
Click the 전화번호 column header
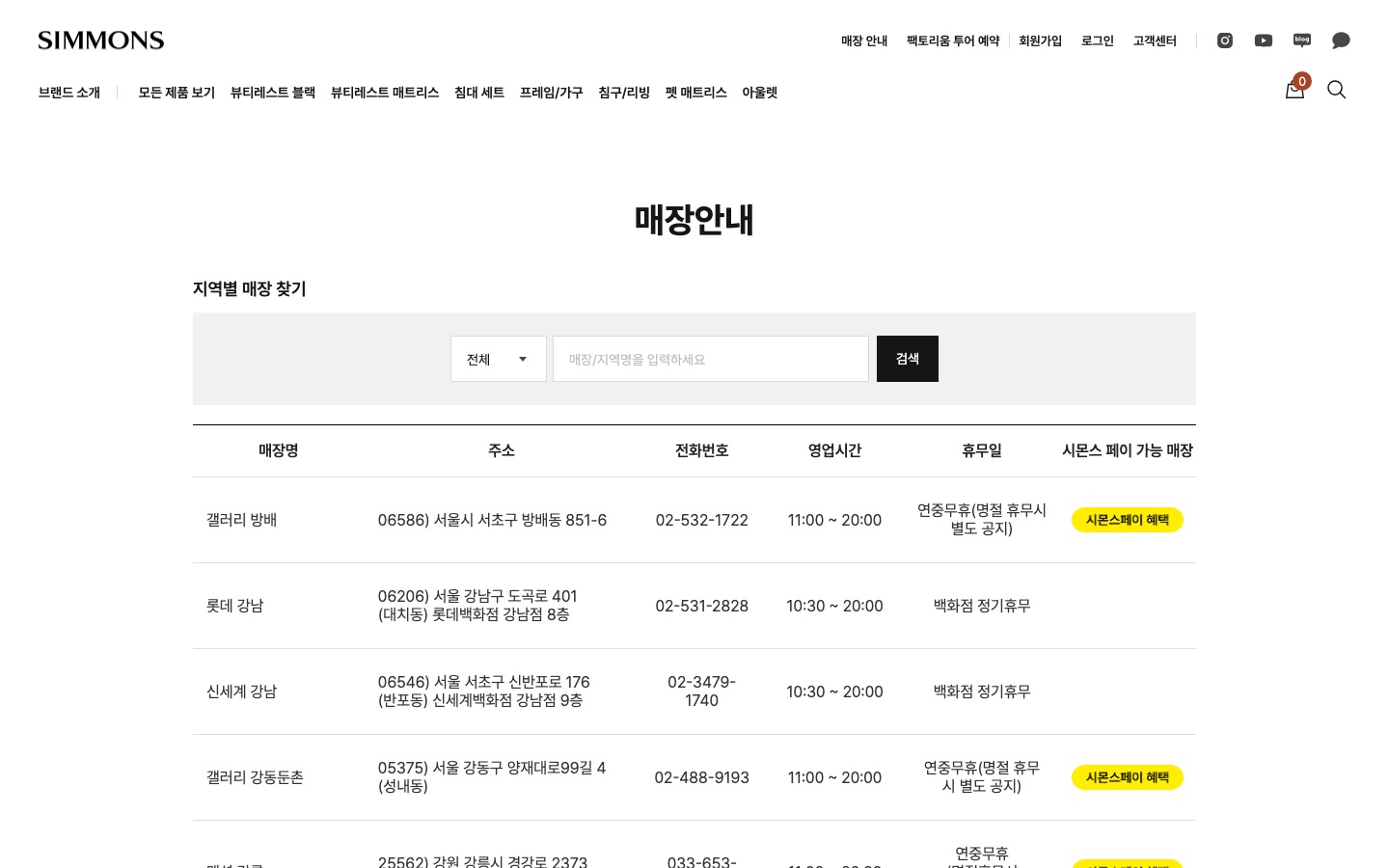point(702,450)
